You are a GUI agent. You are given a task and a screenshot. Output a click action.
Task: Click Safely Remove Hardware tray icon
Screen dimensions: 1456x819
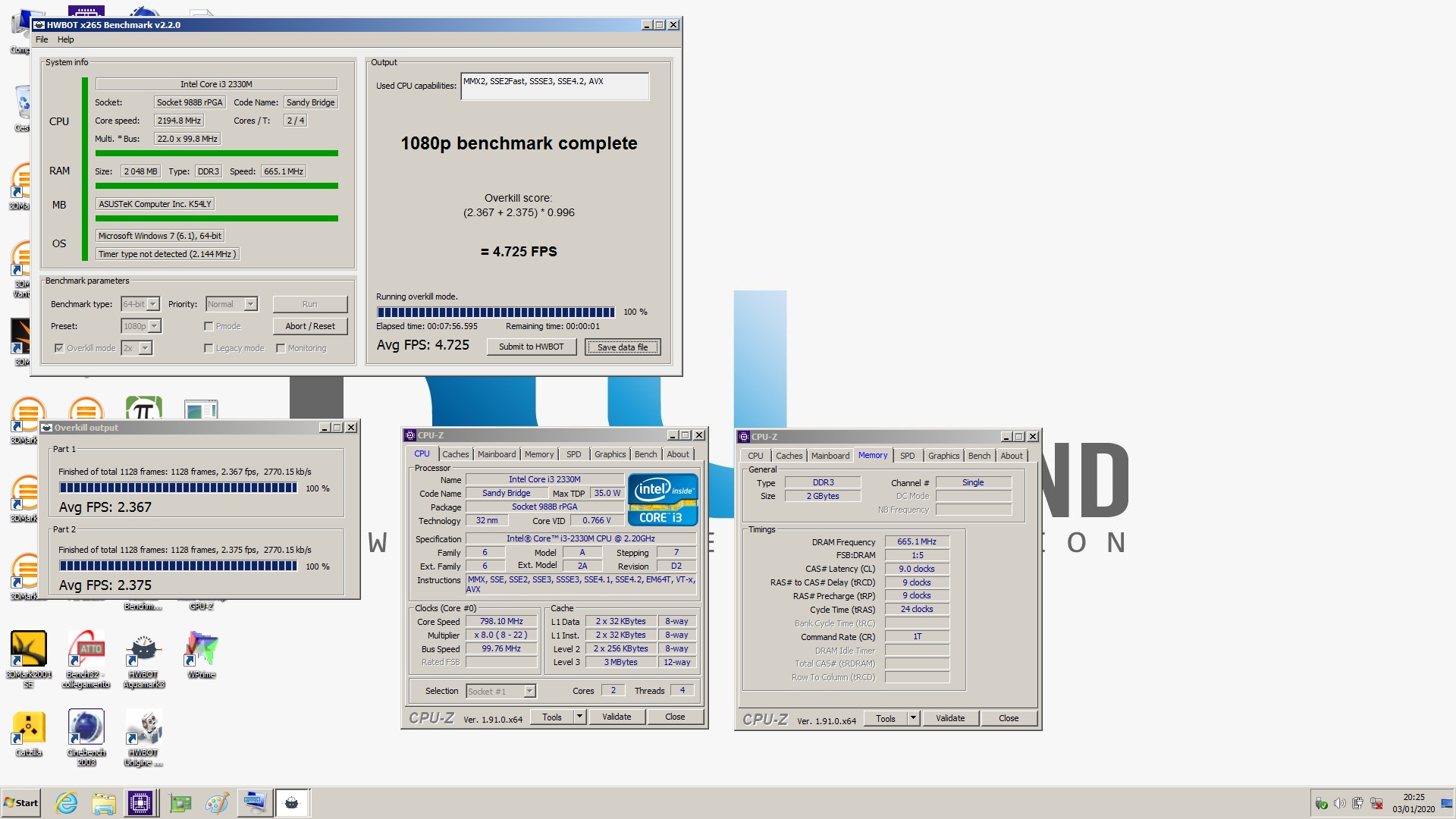[1321, 804]
